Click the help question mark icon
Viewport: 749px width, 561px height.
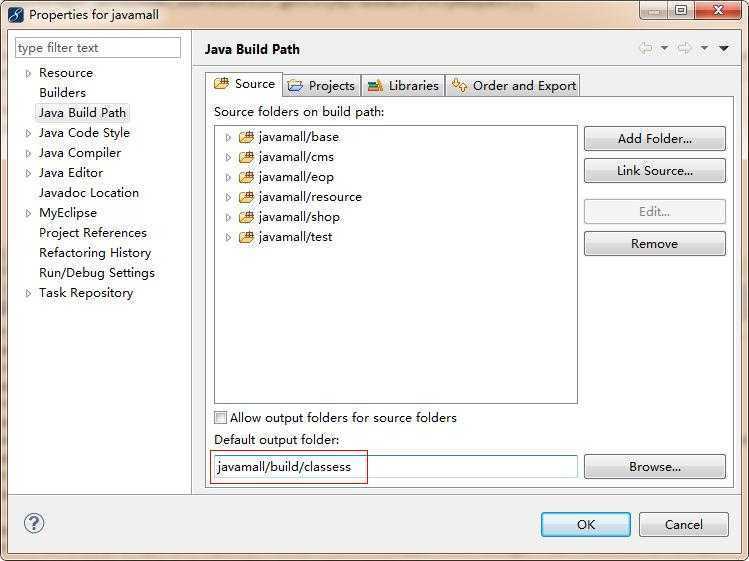pyautogui.click(x=34, y=523)
